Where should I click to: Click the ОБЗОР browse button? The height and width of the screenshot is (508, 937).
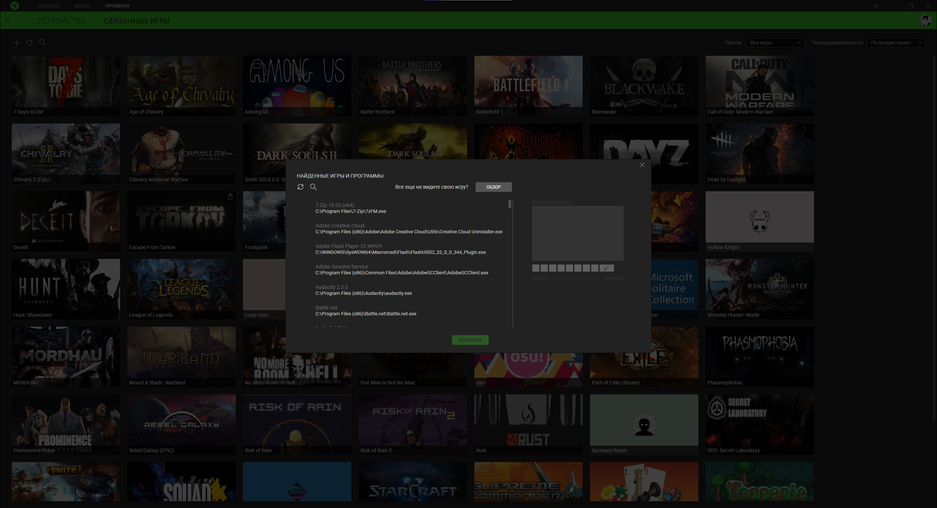point(494,187)
